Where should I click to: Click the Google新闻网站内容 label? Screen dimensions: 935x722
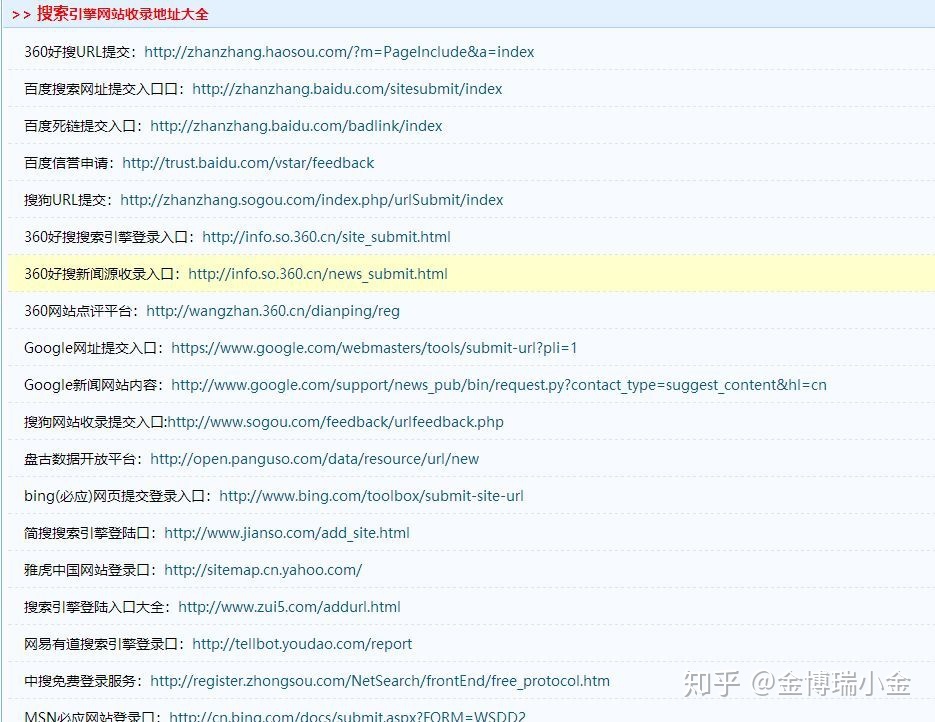(91, 385)
